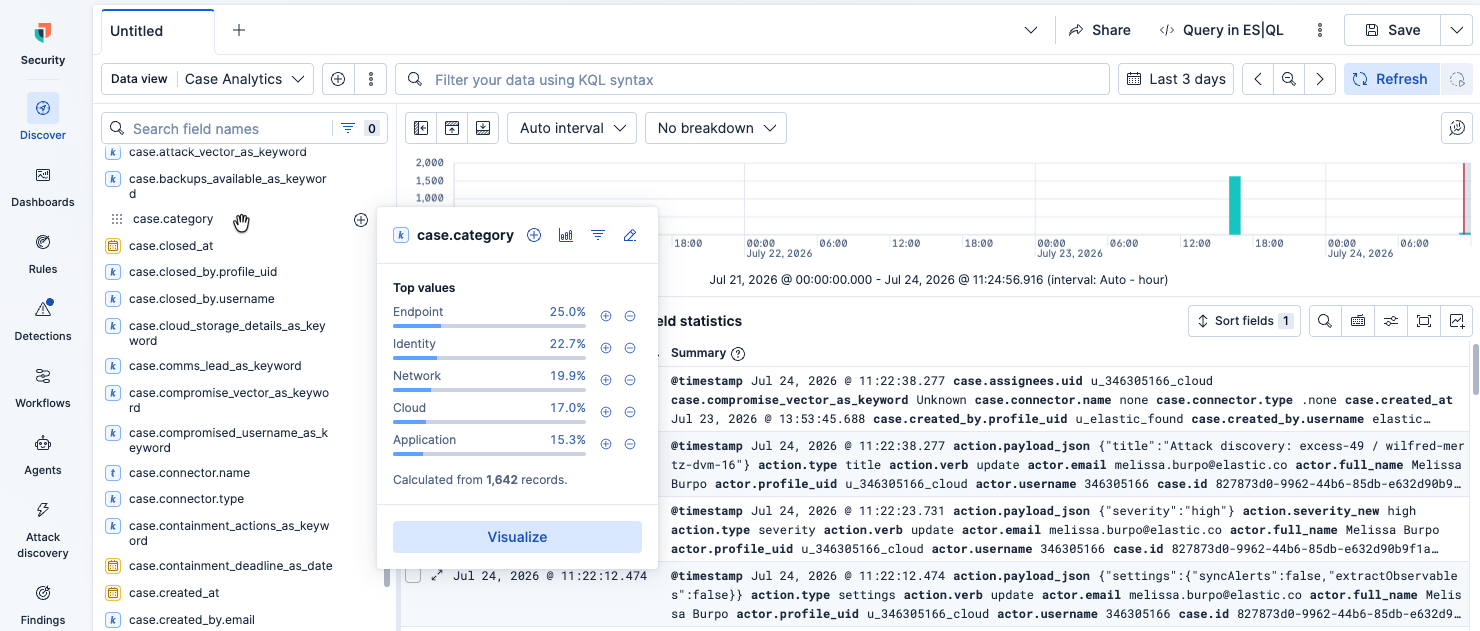The height and width of the screenshot is (631, 1480).
Task: Filter out the Application value
Action: tap(630, 444)
